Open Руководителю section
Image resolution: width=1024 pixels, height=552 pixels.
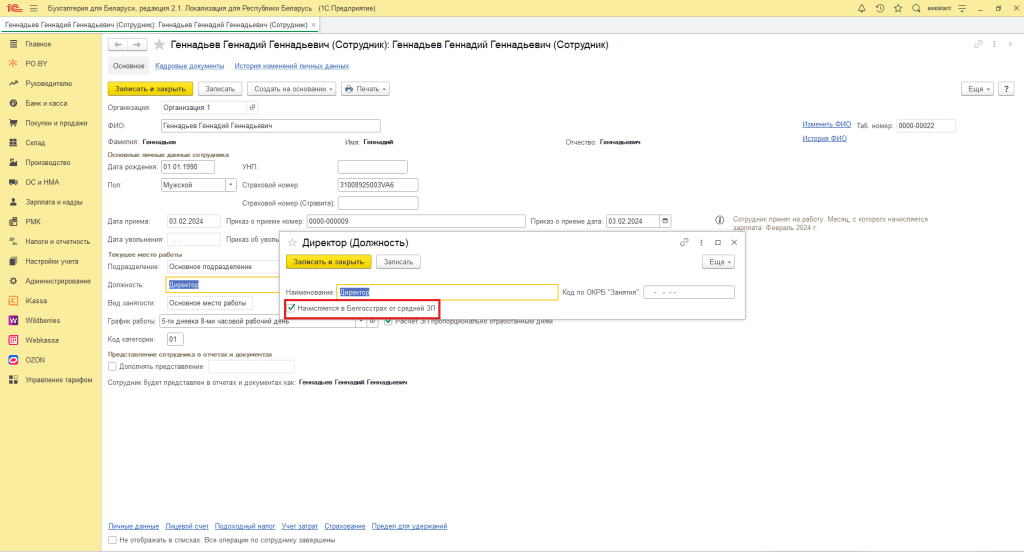[x=48, y=84]
